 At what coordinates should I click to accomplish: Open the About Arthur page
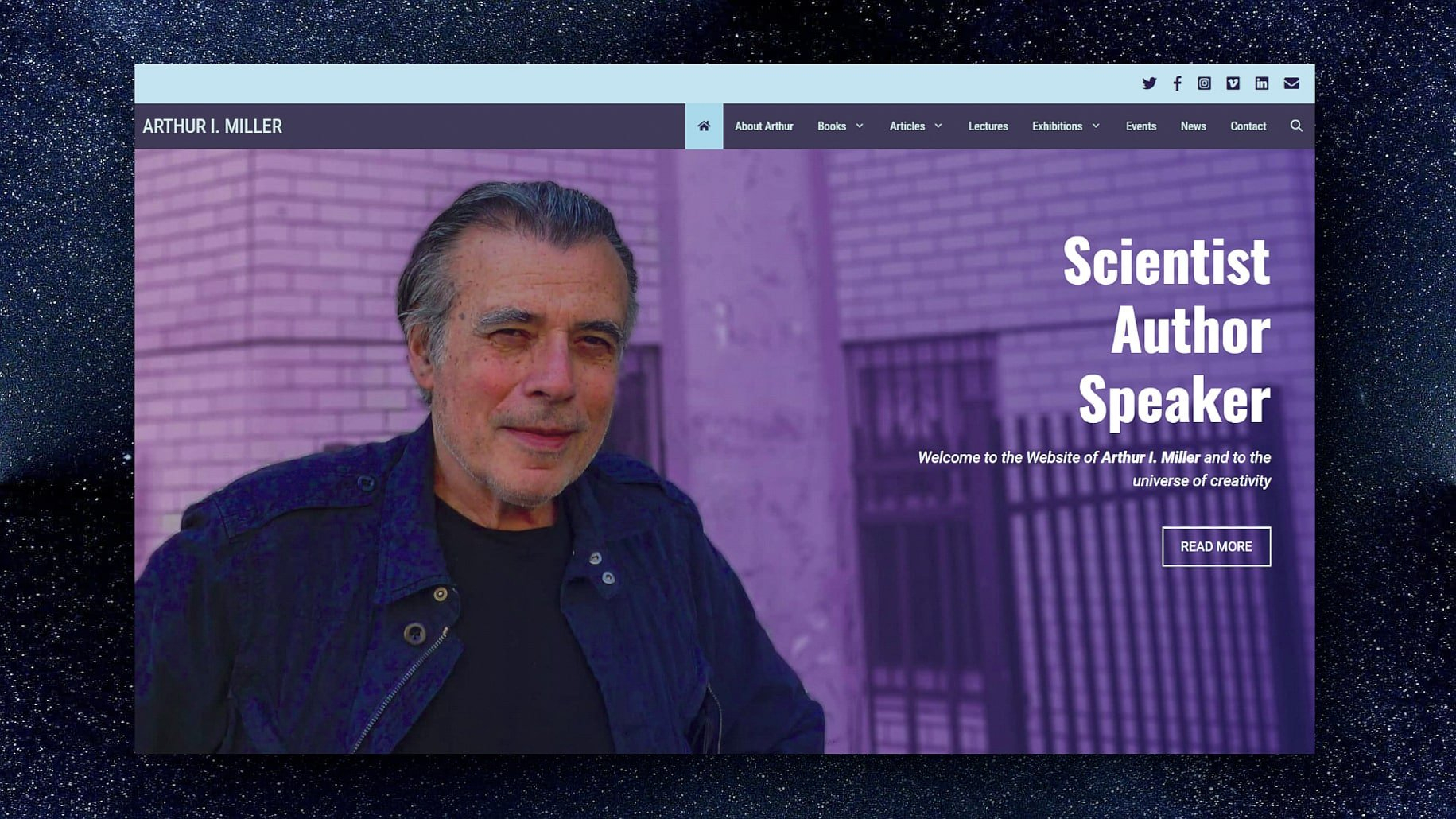pos(763,126)
